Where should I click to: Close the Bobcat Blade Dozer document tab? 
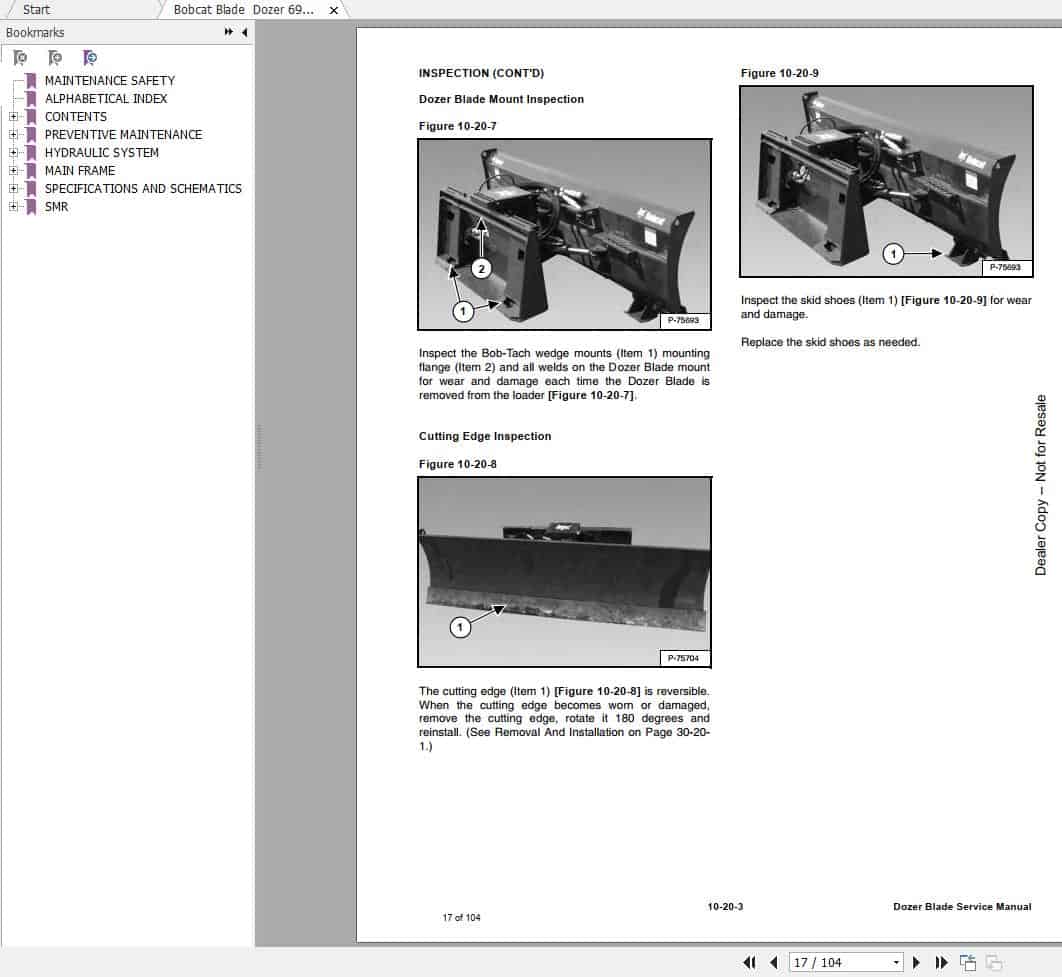pyautogui.click(x=333, y=9)
